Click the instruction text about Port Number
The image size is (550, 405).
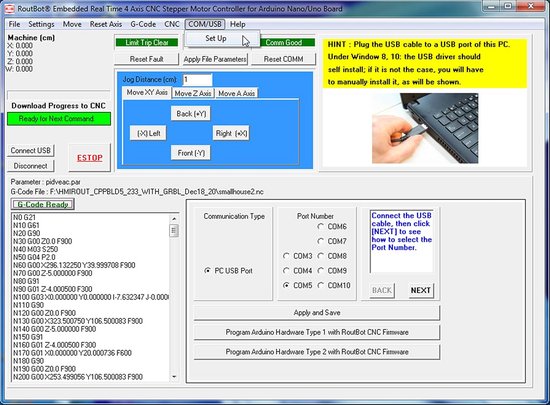coord(401,231)
